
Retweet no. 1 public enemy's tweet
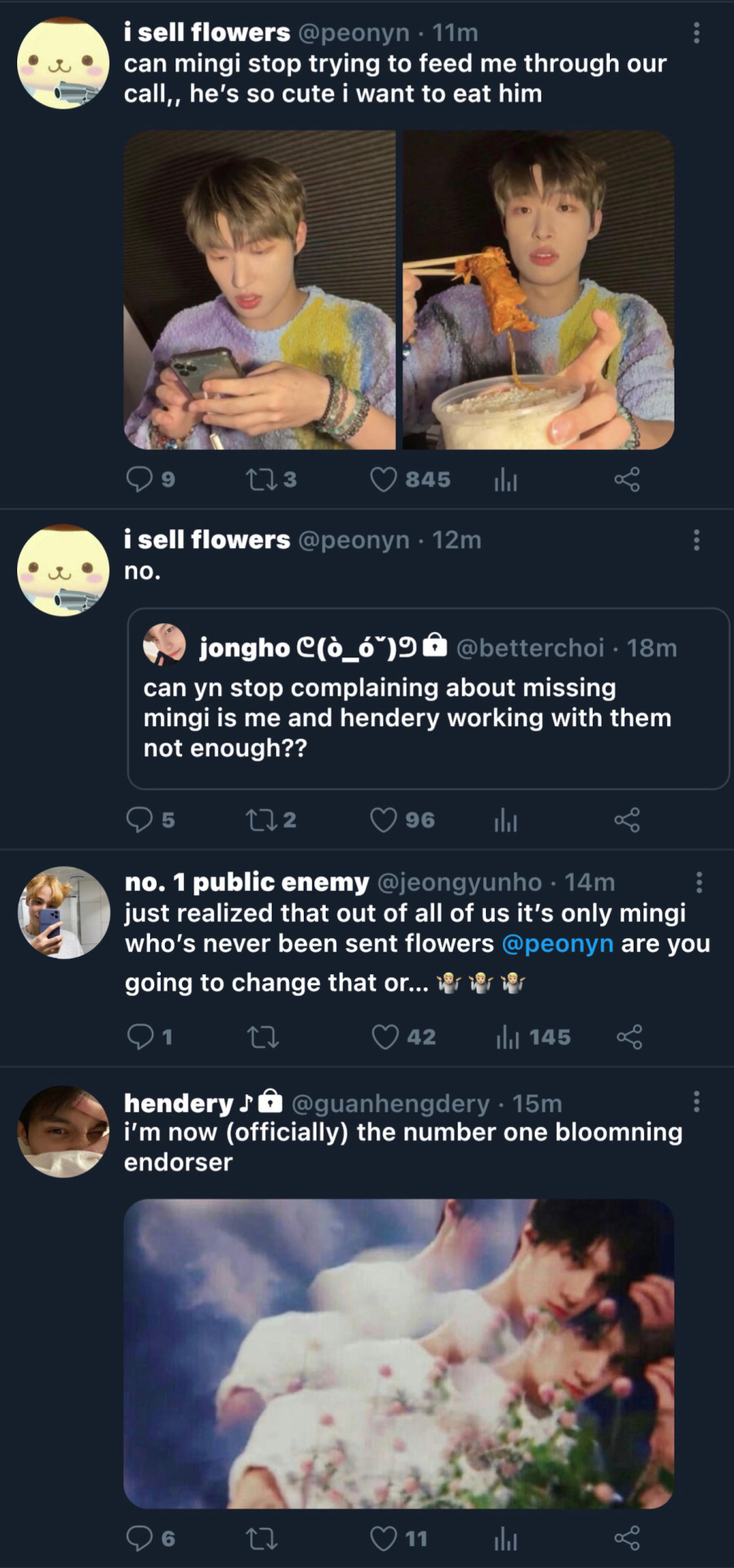(262, 1037)
